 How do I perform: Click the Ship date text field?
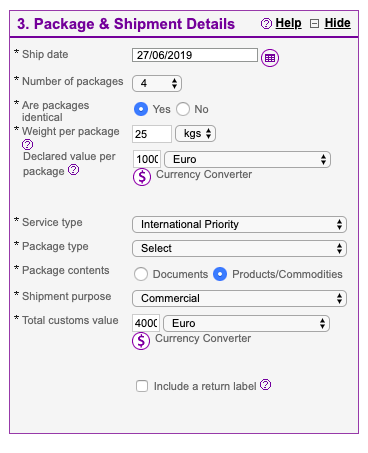(195, 55)
